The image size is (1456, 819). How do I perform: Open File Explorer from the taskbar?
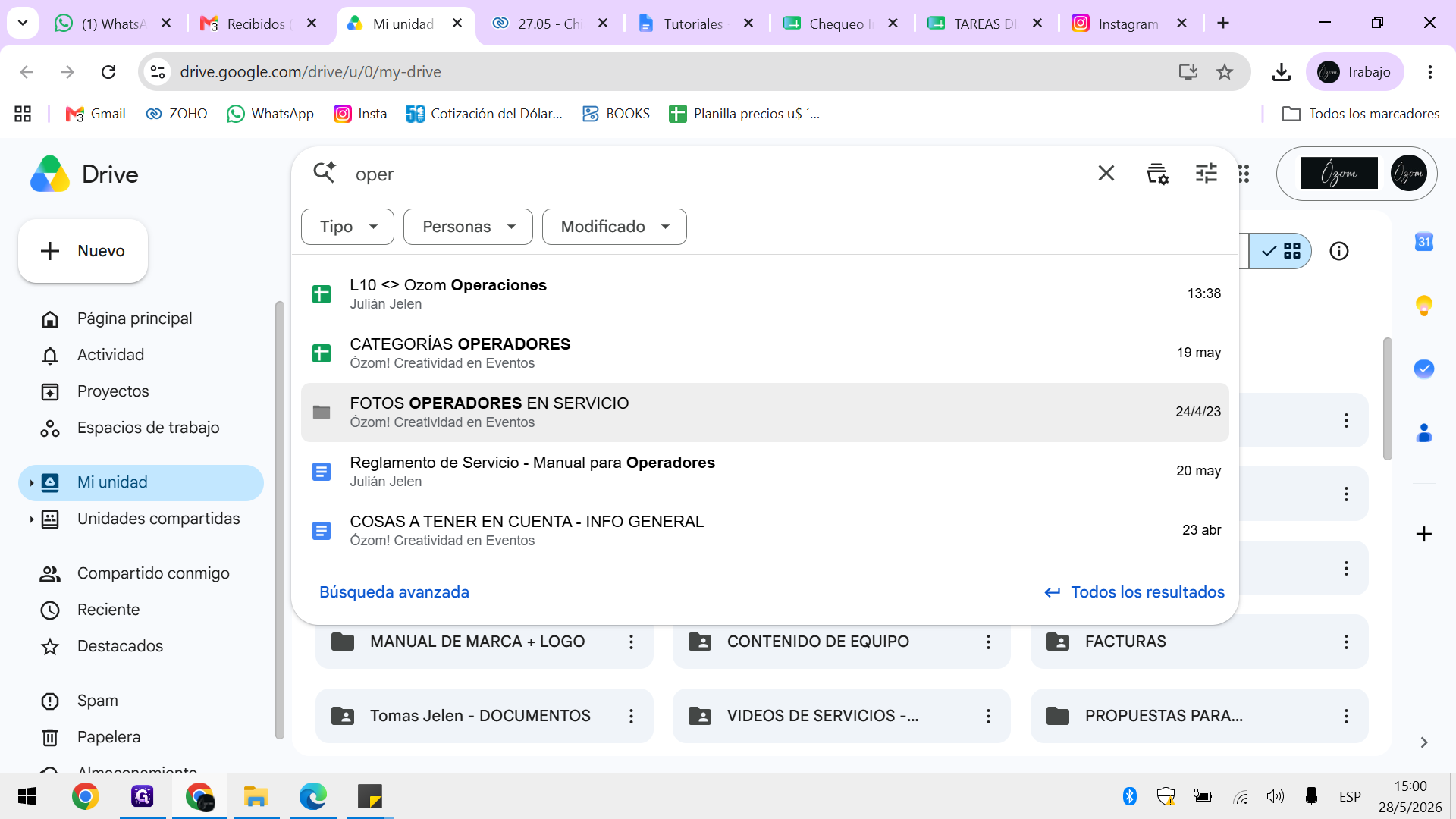tap(256, 796)
